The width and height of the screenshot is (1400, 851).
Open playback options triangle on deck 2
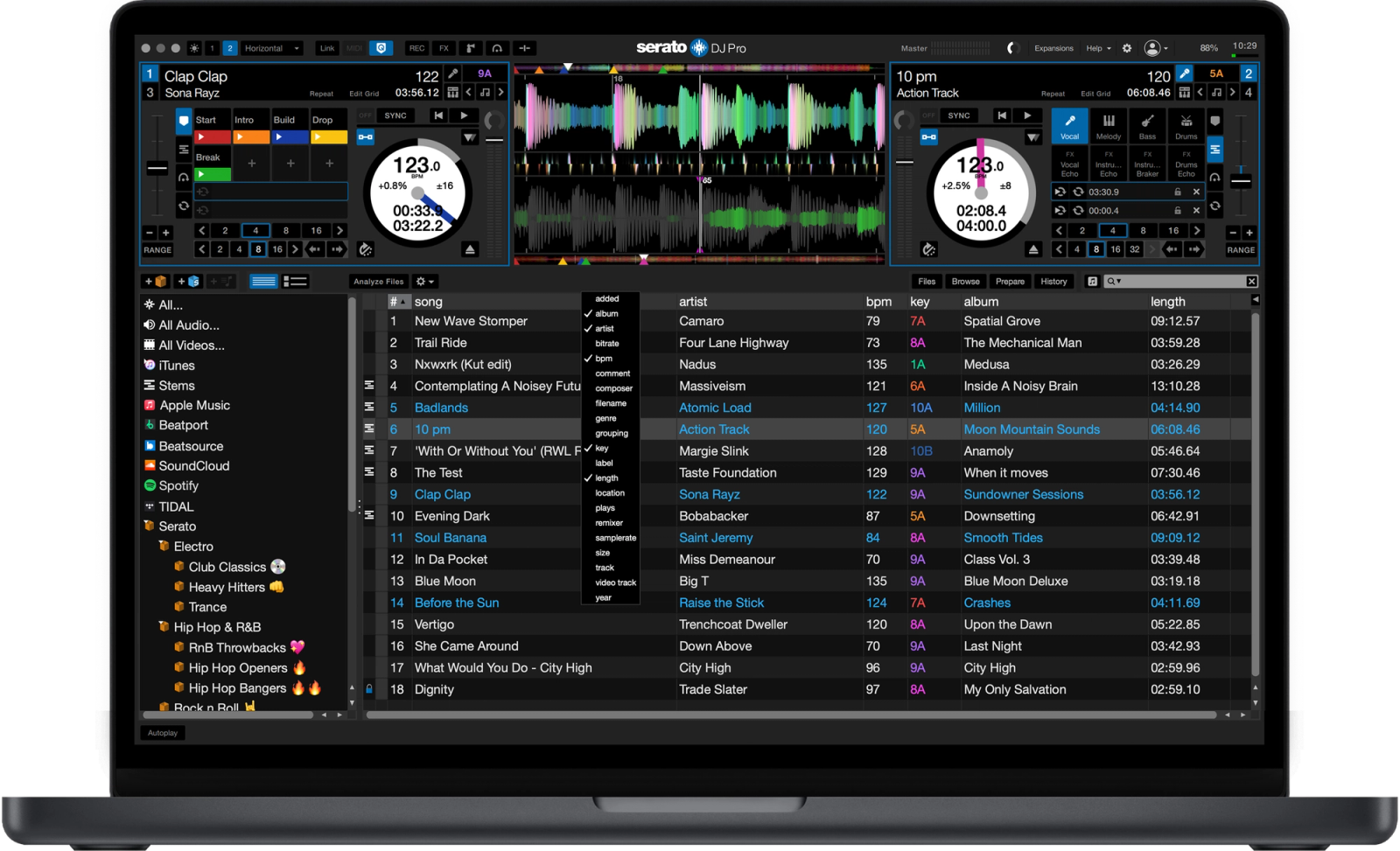tap(1033, 137)
